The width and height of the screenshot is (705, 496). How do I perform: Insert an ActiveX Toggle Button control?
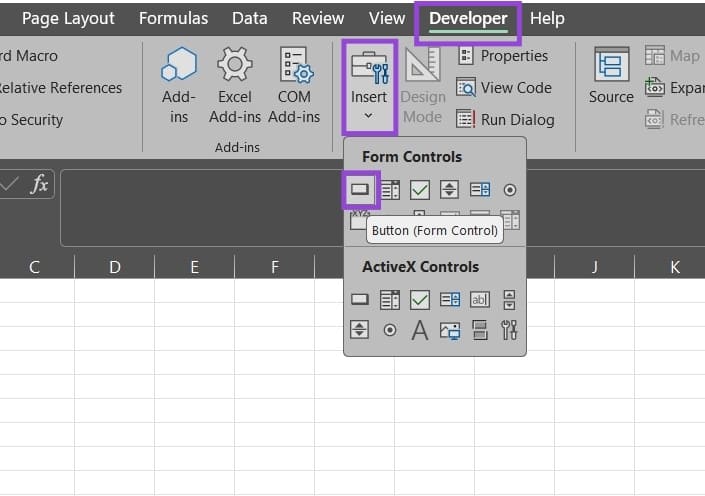point(480,330)
